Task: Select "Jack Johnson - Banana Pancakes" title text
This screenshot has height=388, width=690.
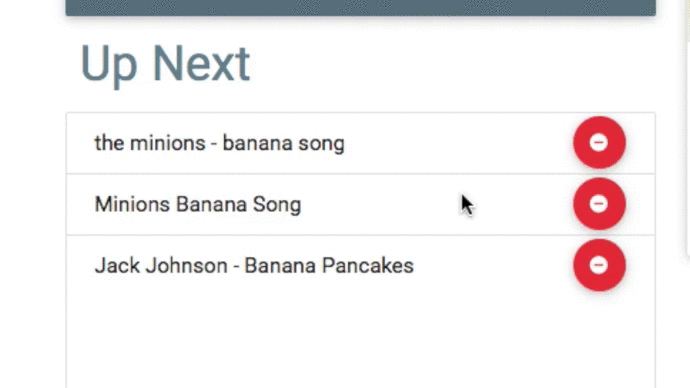Action: (x=254, y=266)
